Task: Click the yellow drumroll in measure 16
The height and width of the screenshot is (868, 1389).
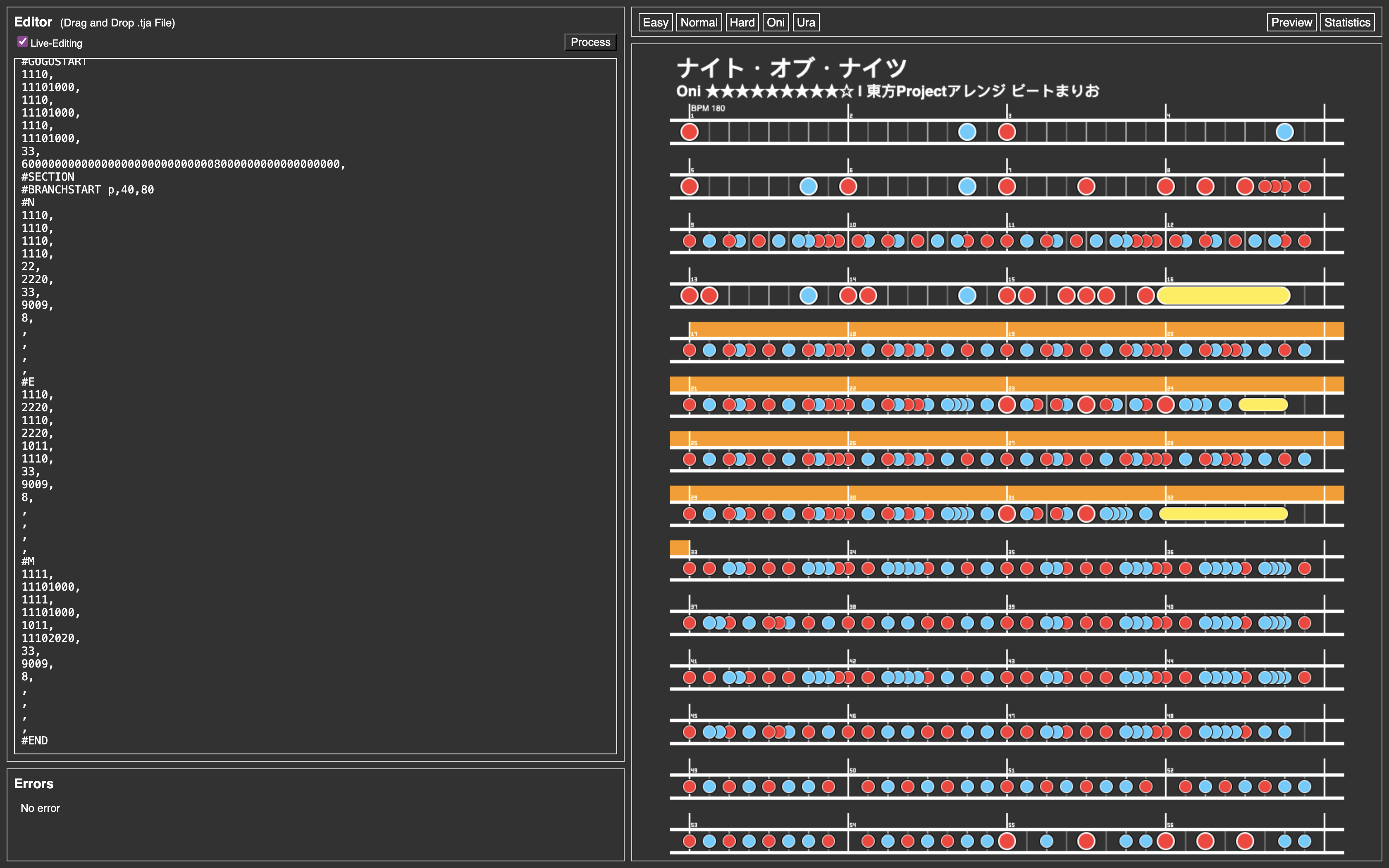Action: [x=1223, y=296]
